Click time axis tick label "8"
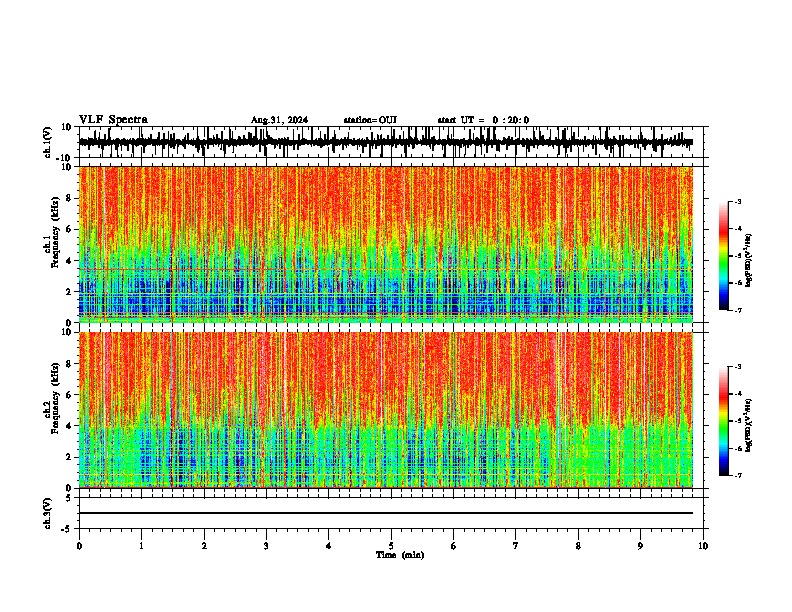Screen dimensions: 792x612 578,546
